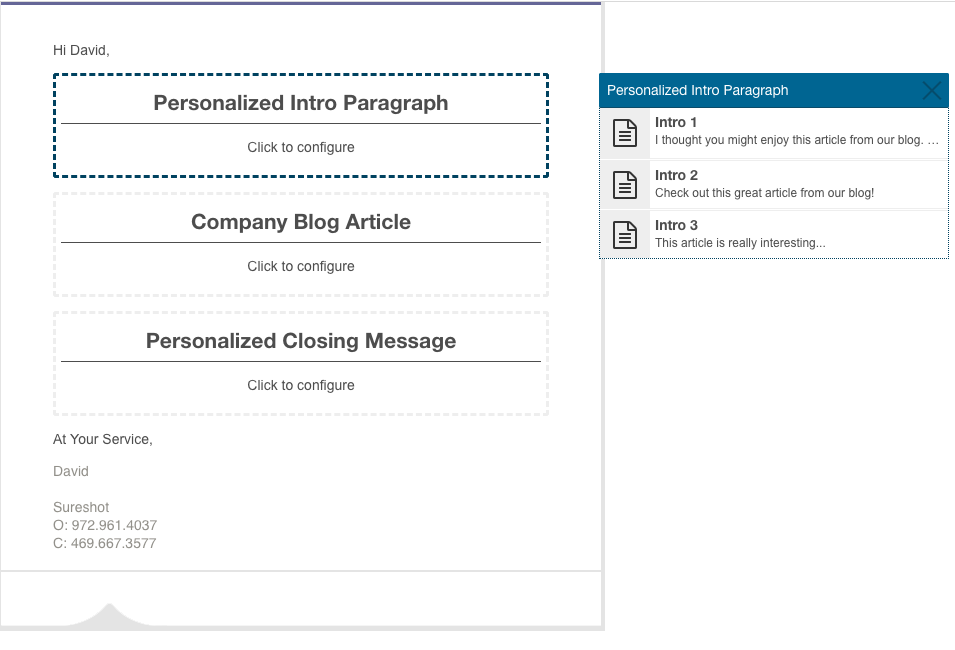
Task: Pick the Intro 3 option
Action: tap(774, 234)
